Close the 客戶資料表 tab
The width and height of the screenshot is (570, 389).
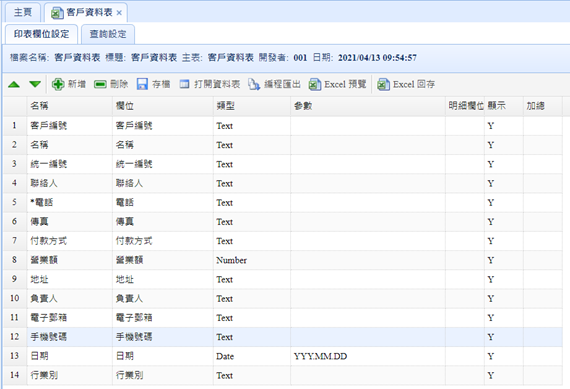click(119, 13)
